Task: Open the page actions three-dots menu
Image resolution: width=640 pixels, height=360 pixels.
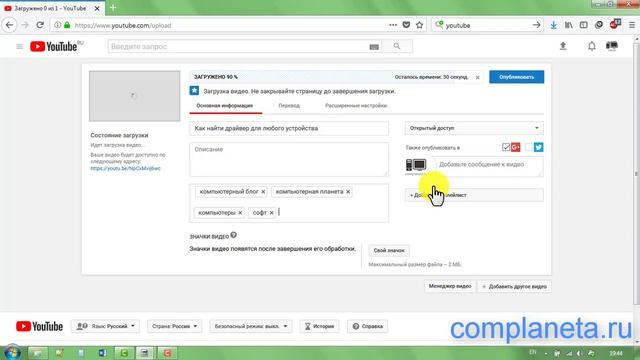Action: [393, 25]
